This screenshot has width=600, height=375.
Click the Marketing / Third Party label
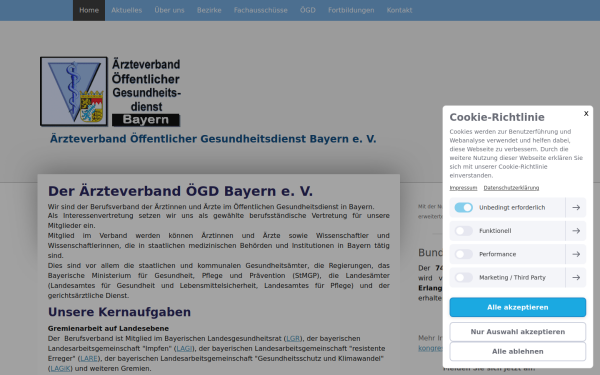(512, 277)
